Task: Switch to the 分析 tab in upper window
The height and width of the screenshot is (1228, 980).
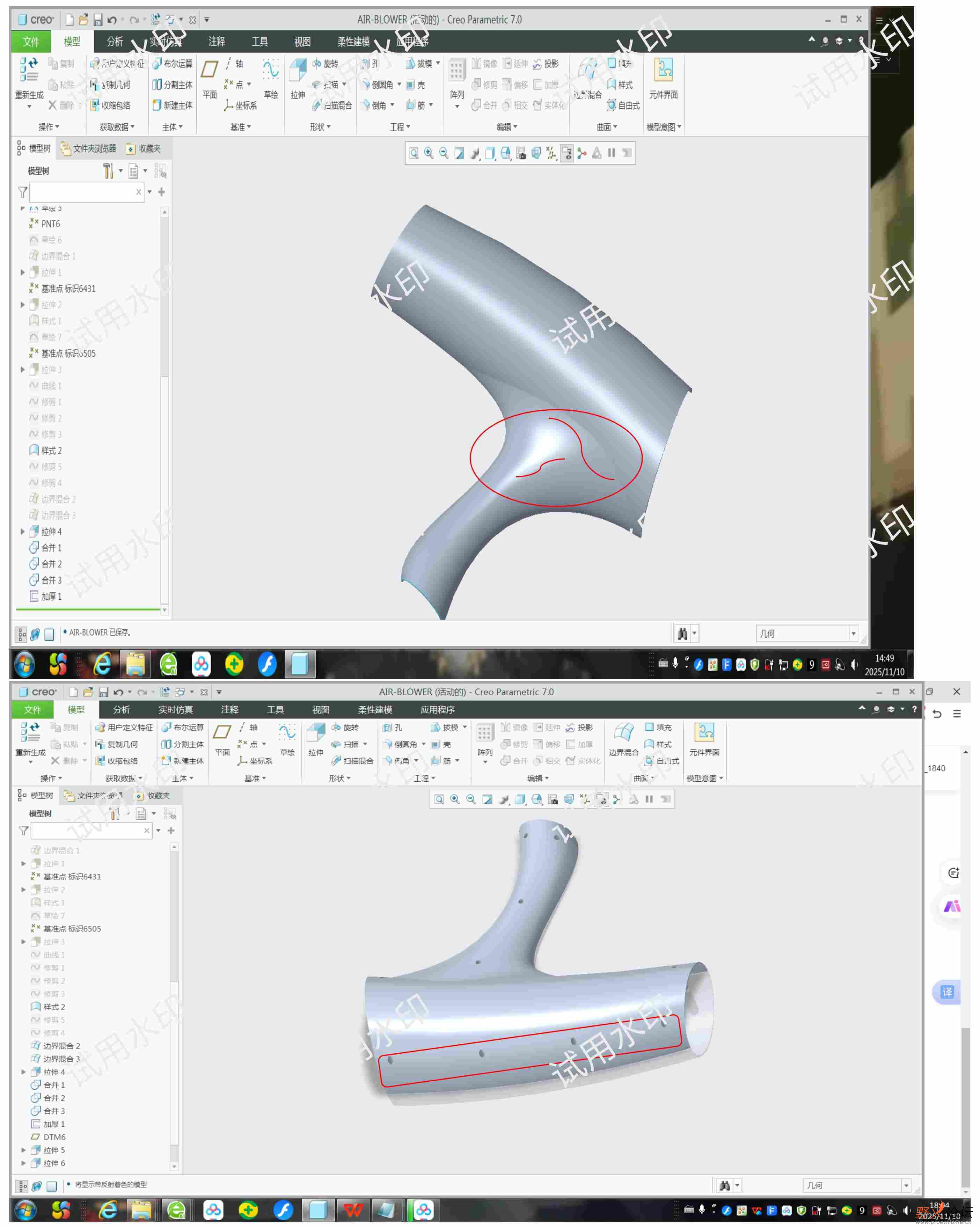Action: click(x=115, y=42)
